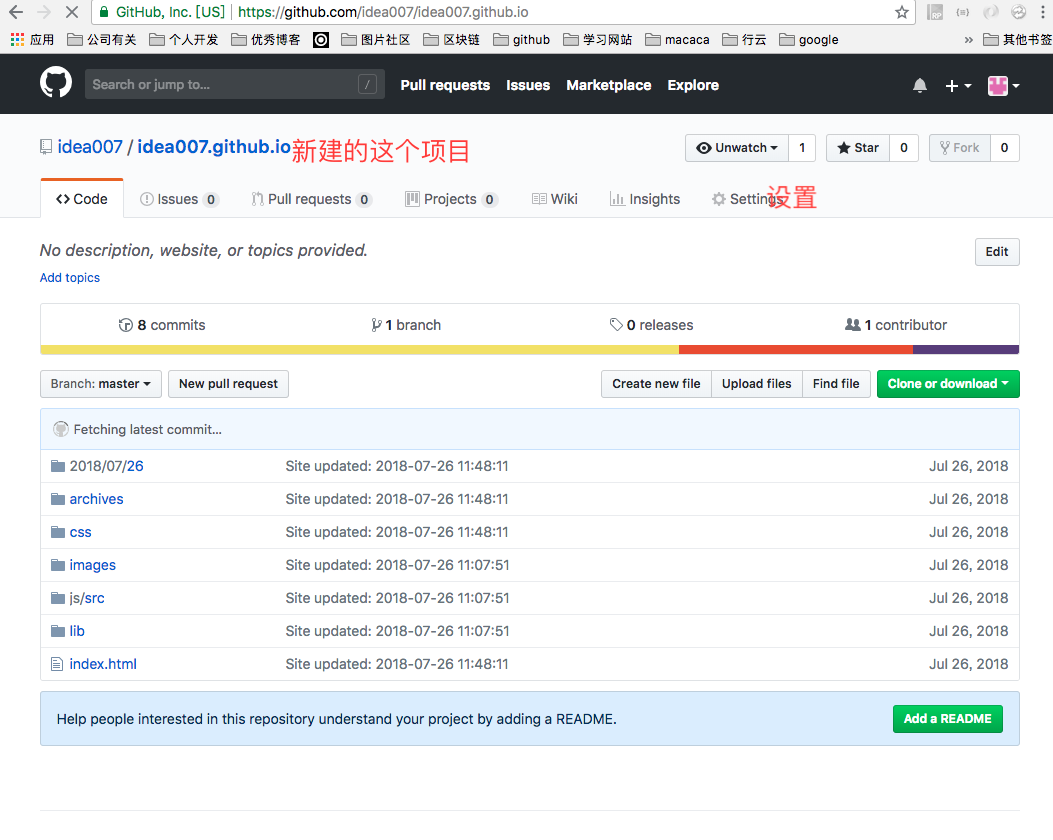This screenshot has width=1053, height=840.
Task: Open Issues in the top navigation
Action: (528, 85)
